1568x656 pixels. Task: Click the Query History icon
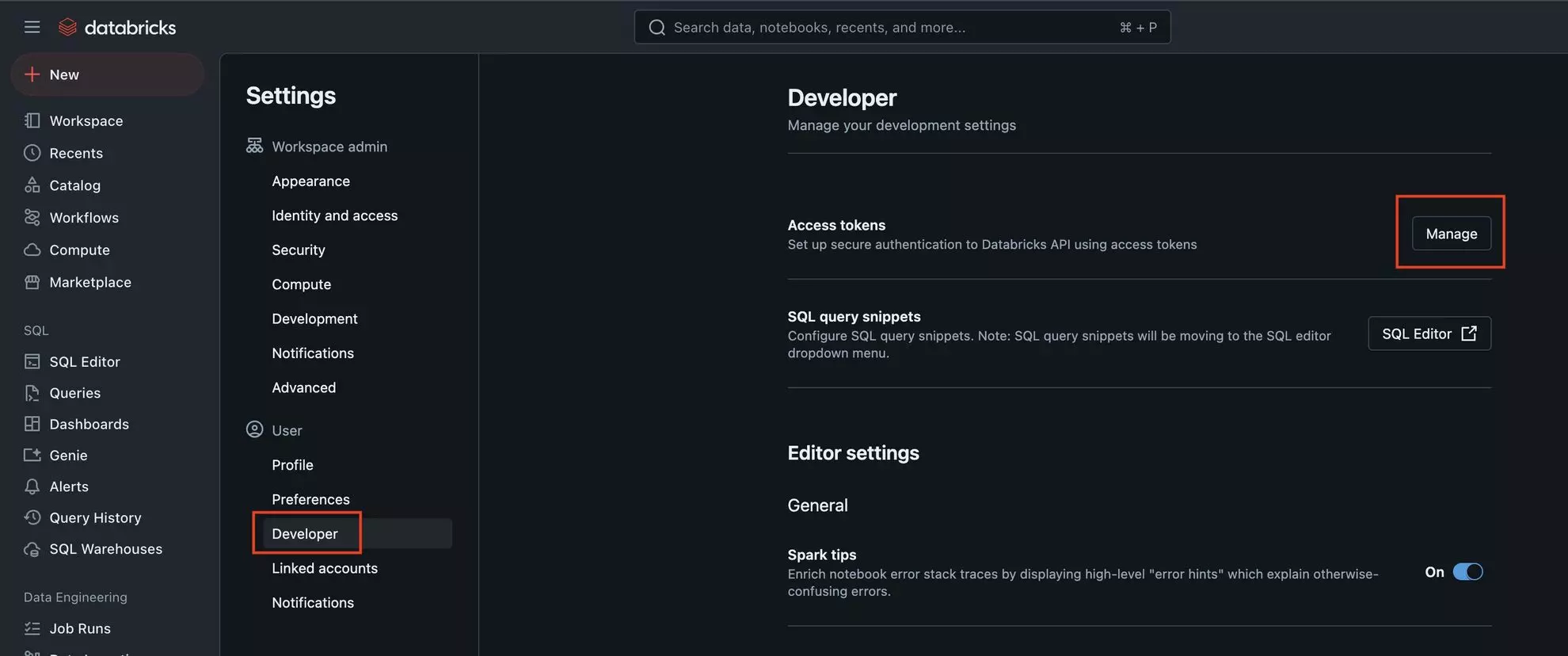coord(32,517)
